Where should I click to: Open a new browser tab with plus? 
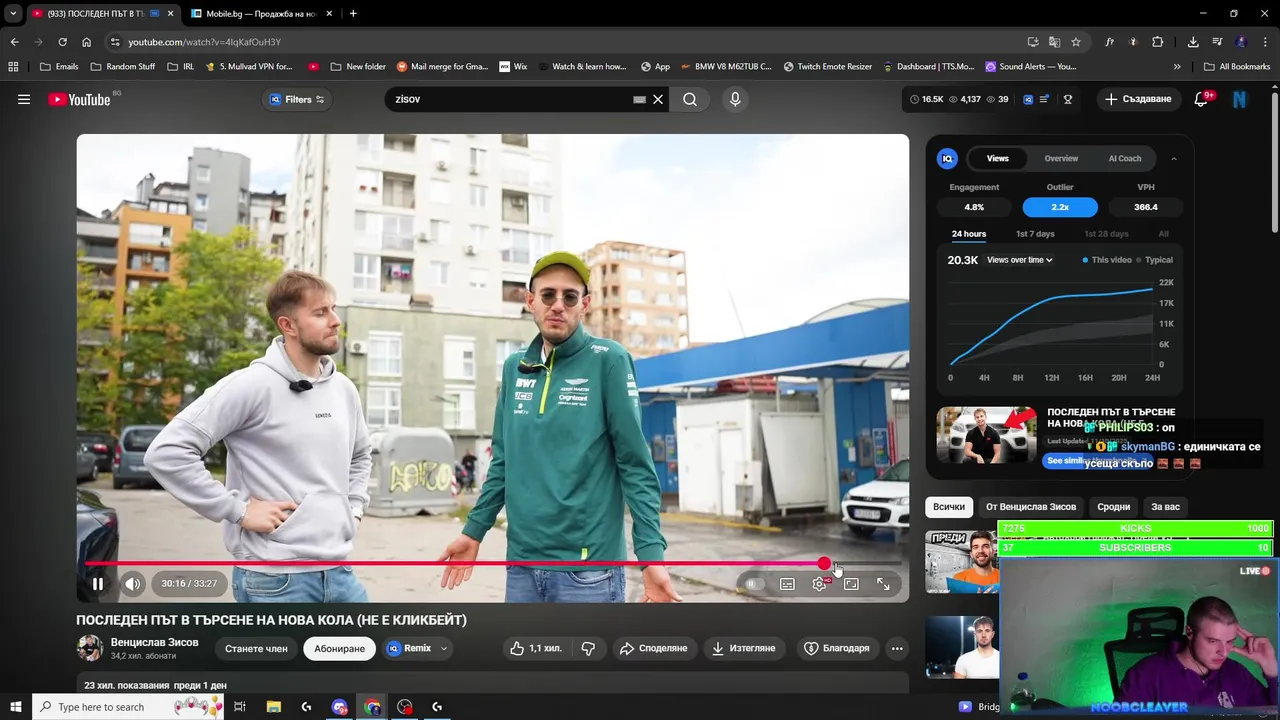(x=353, y=14)
